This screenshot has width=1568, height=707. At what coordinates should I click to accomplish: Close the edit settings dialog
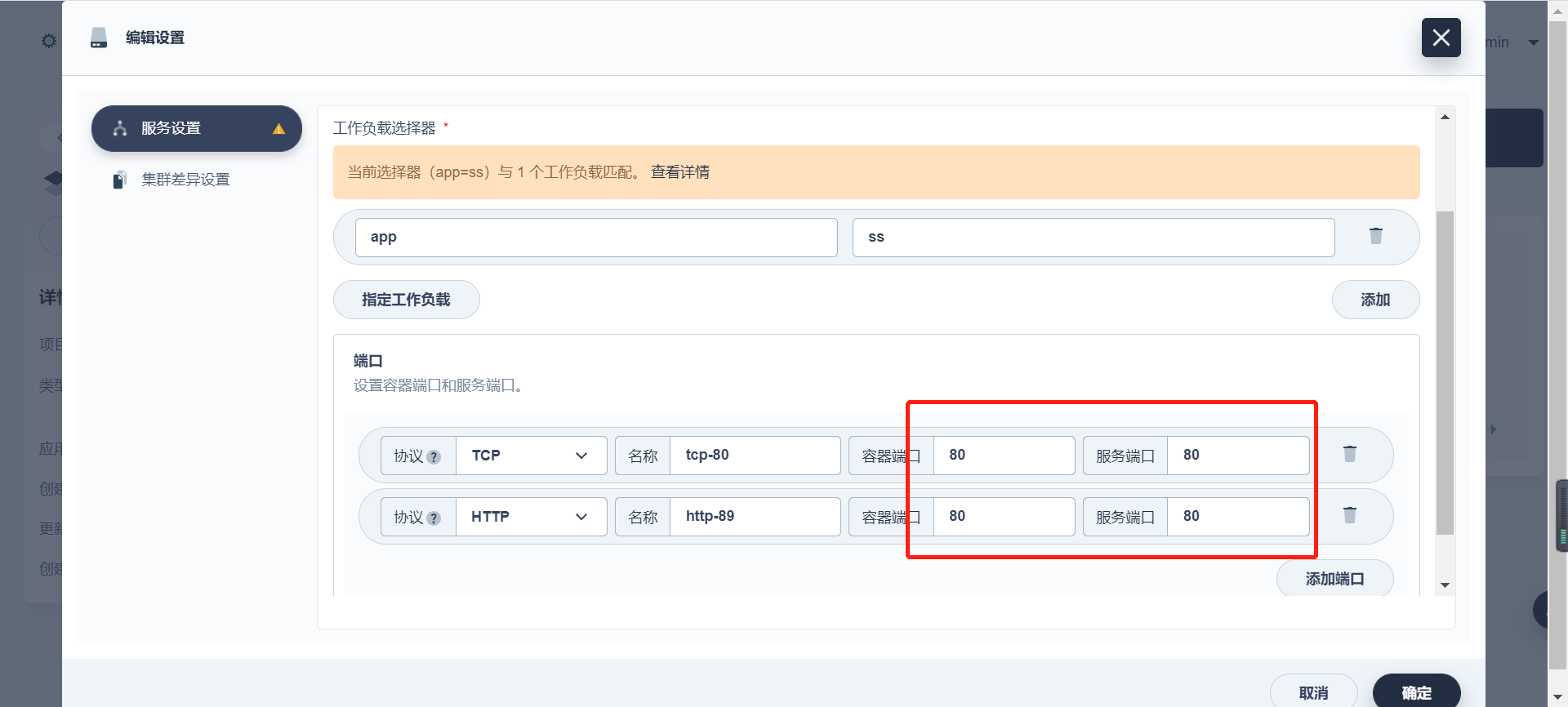click(x=1441, y=38)
